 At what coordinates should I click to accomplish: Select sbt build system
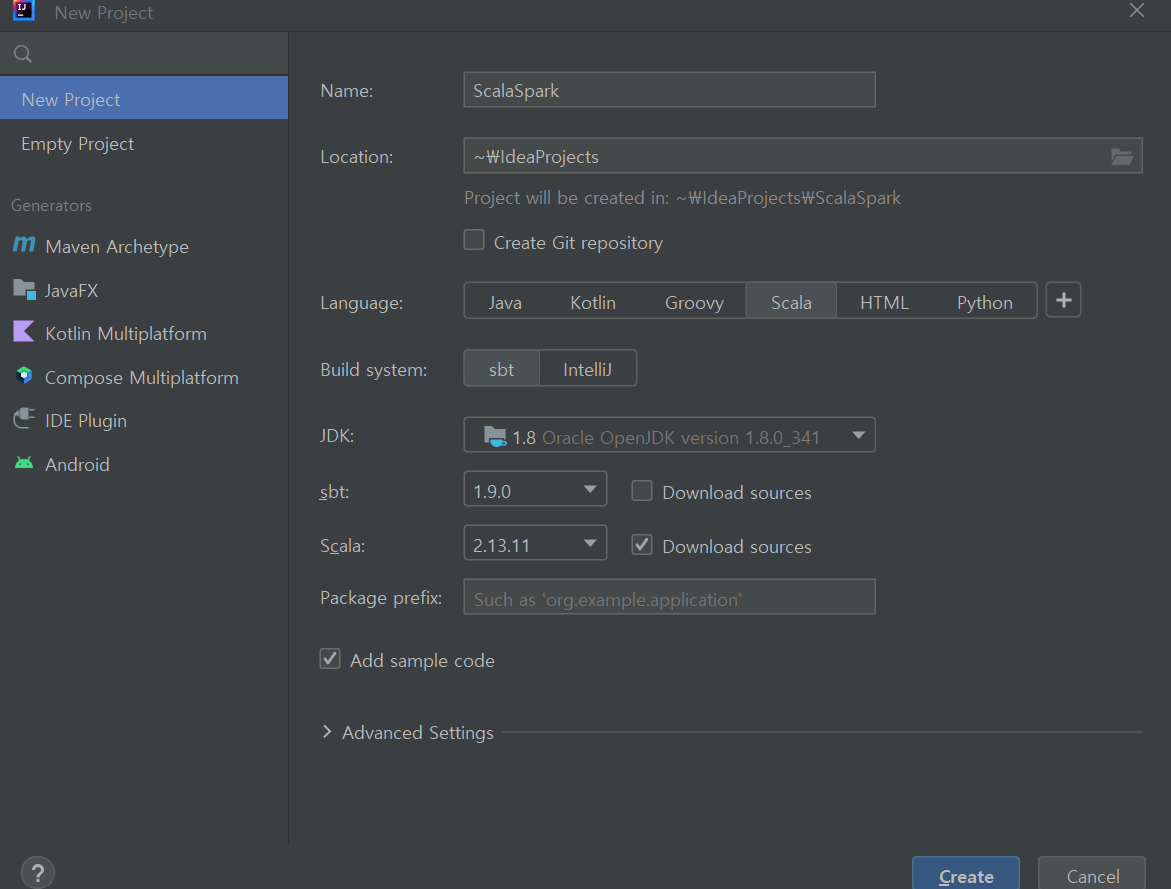(x=501, y=369)
